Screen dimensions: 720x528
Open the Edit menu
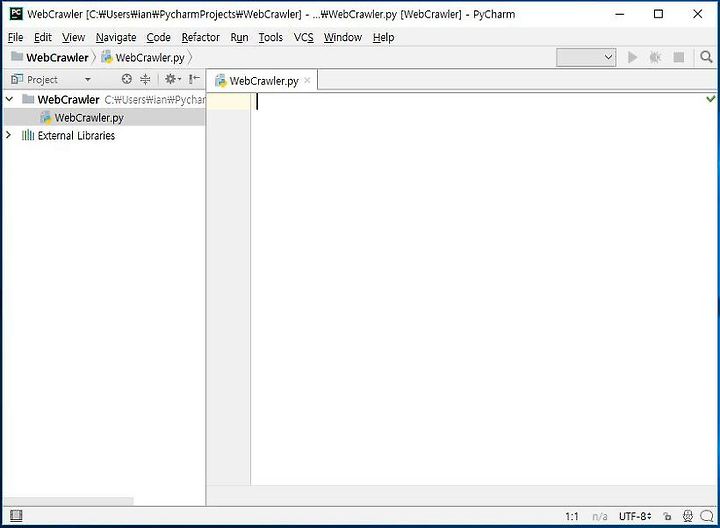tap(43, 37)
